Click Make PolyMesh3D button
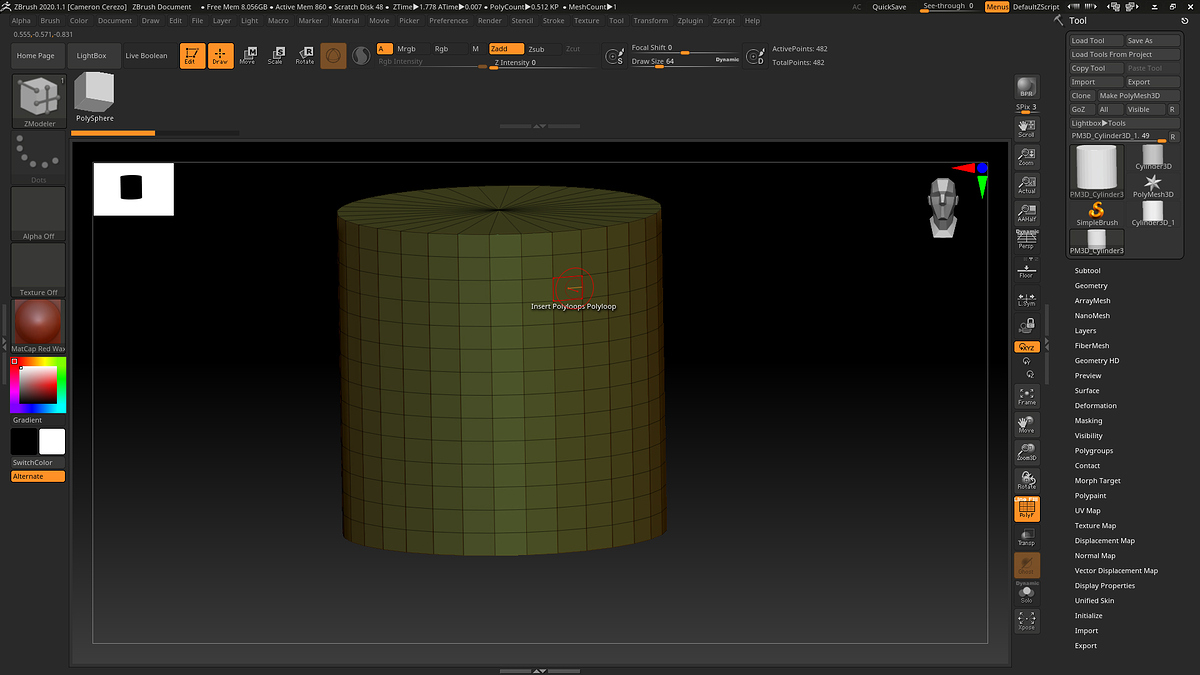 click(x=1137, y=95)
